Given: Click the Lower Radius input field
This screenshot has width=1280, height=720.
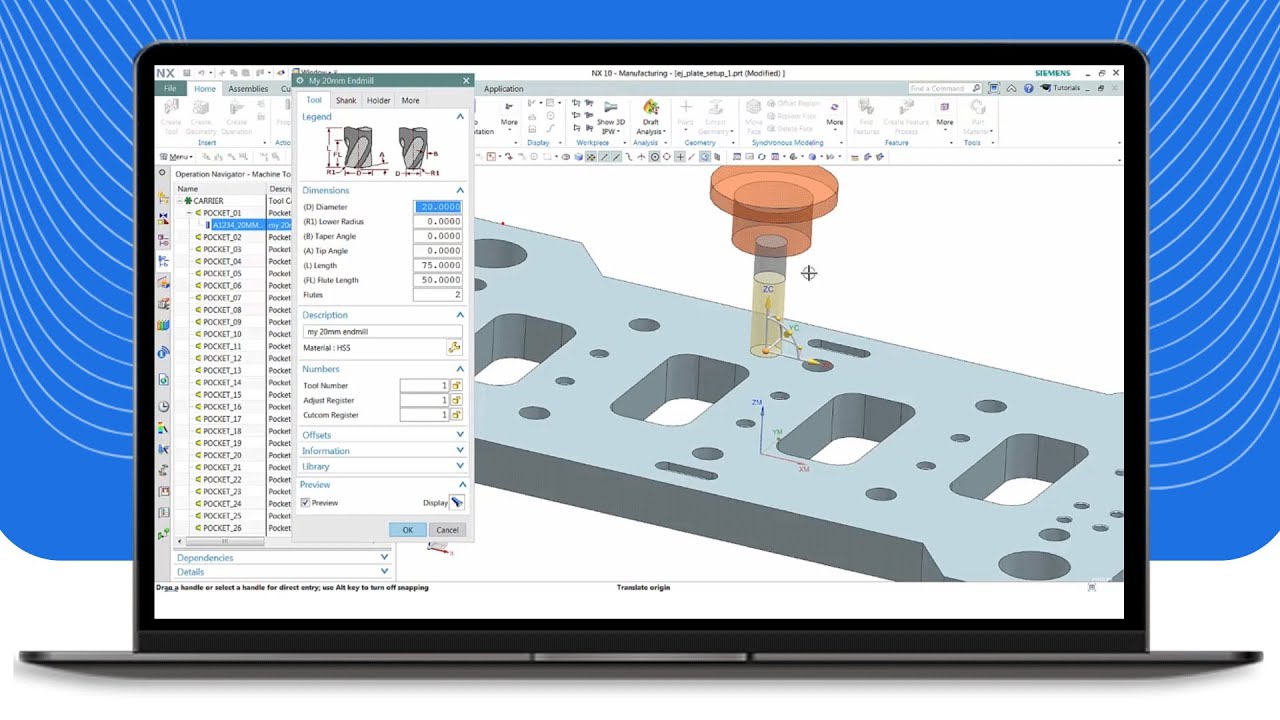Looking at the screenshot, I should pos(438,221).
